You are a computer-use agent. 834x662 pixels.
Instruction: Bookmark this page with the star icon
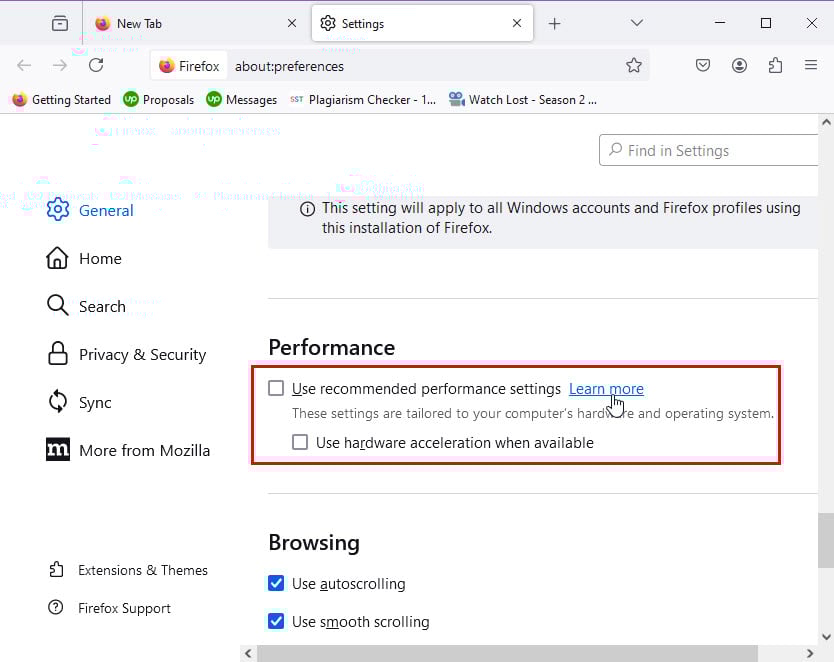click(634, 65)
